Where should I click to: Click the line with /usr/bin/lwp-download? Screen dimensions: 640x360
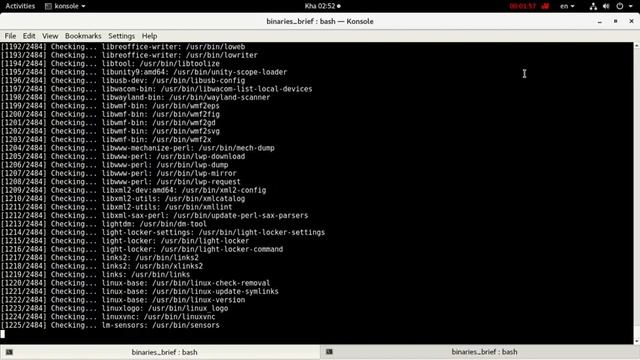click(123, 156)
